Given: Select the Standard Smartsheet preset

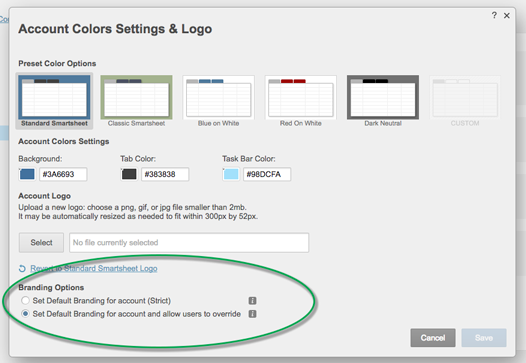Looking at the screenshot, I should click(x=54, y=101).
